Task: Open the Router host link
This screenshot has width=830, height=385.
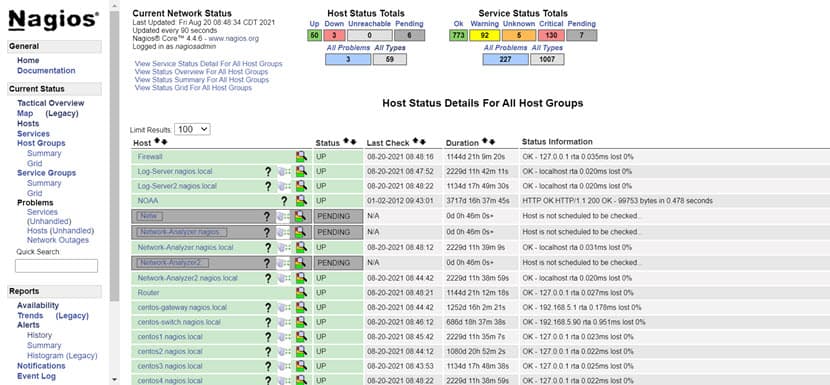Action: [148, 293]
